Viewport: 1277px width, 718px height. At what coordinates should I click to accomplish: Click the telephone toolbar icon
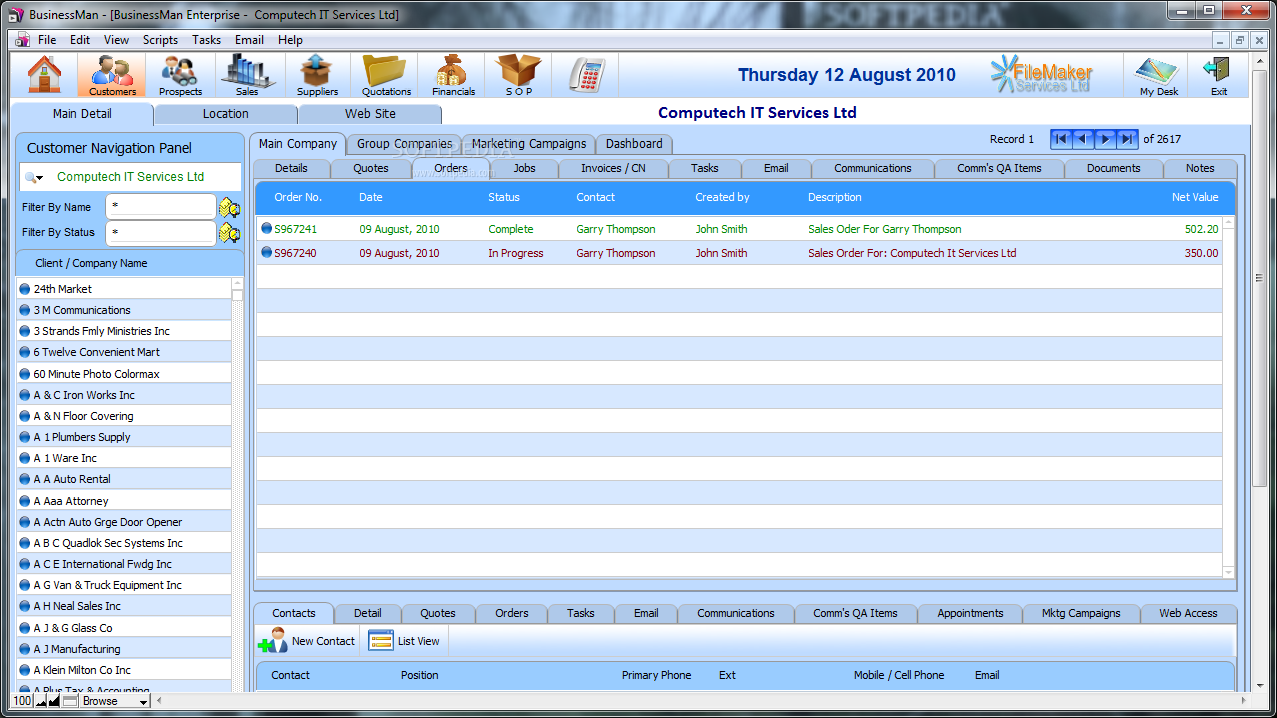586,75
